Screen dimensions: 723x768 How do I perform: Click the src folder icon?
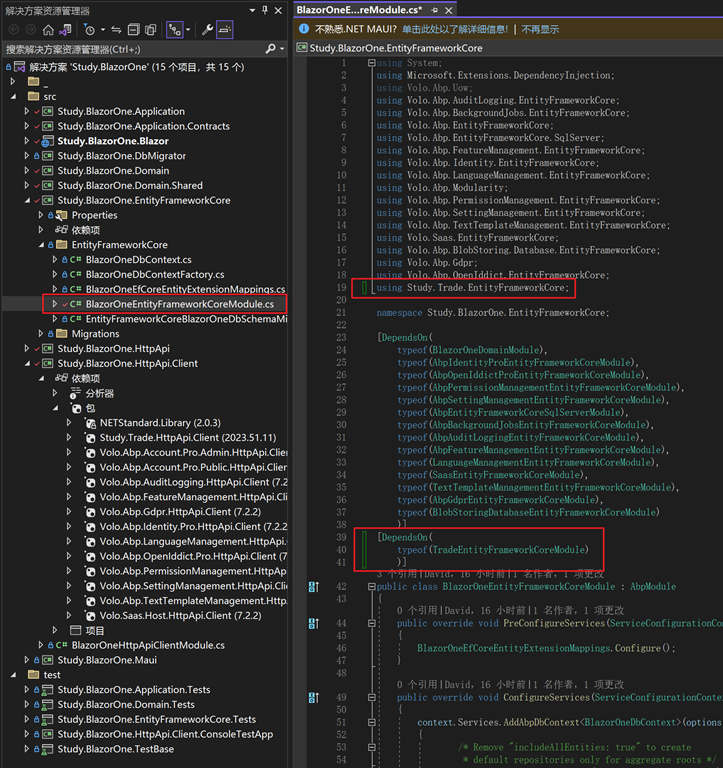34,96
